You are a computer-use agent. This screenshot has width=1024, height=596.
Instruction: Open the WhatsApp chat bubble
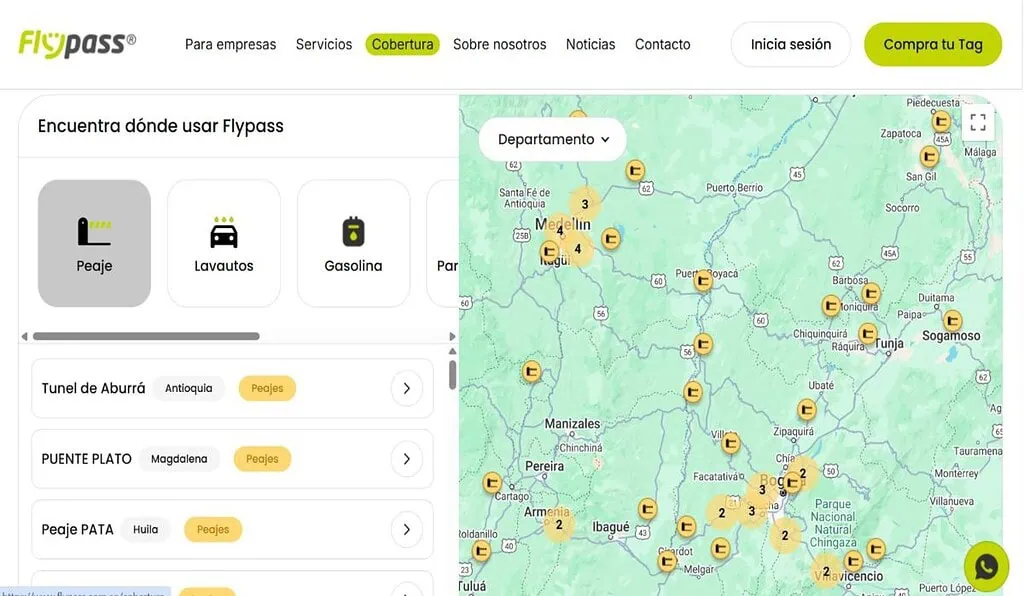pos(986,566)
